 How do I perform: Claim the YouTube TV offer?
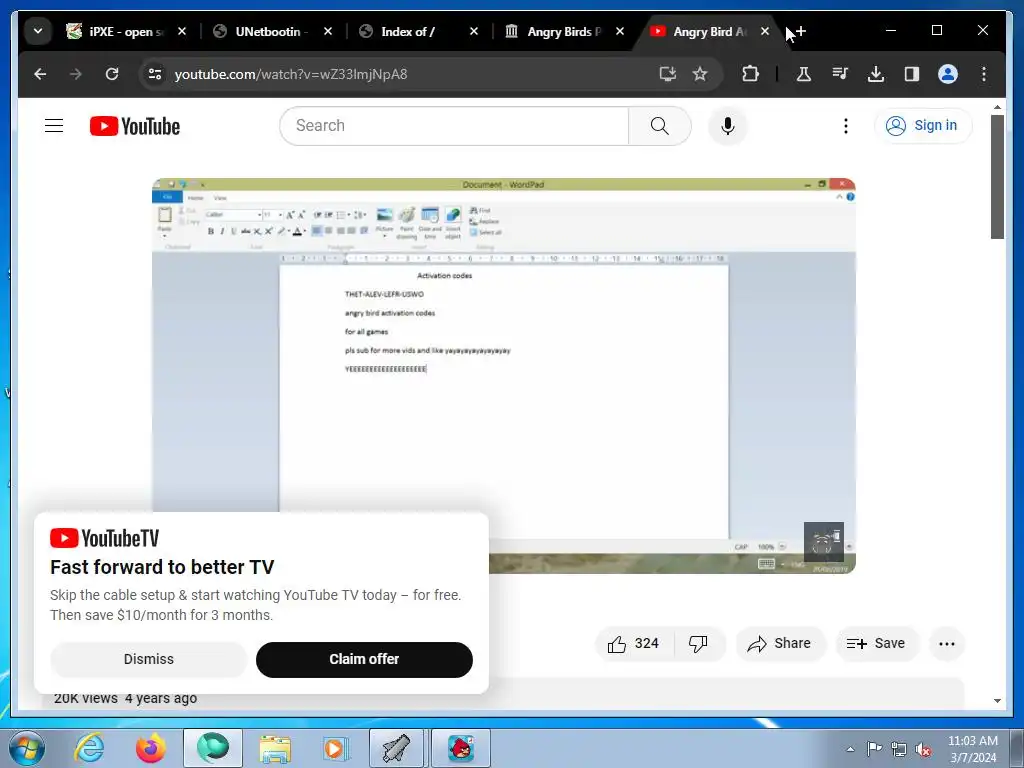pyautogui.click(x=364, y=660)
